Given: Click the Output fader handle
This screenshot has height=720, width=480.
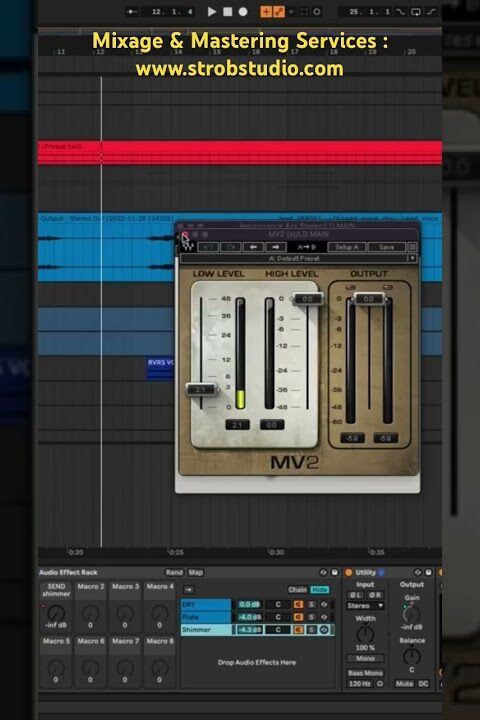Looking at the screenshot, I should point(369,299).
